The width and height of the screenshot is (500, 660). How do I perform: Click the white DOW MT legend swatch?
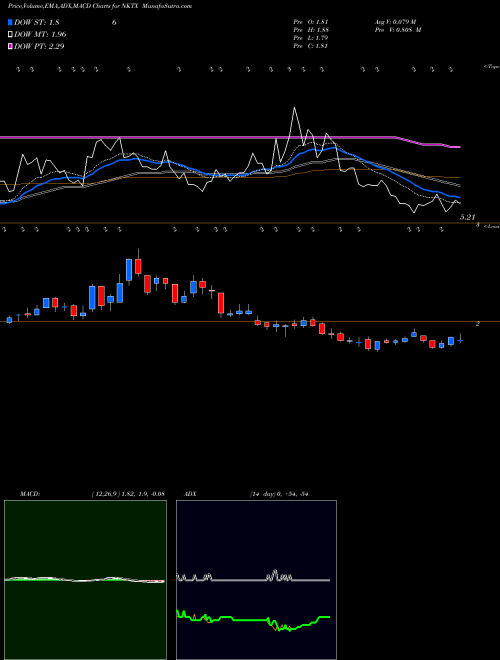point(11,35)
